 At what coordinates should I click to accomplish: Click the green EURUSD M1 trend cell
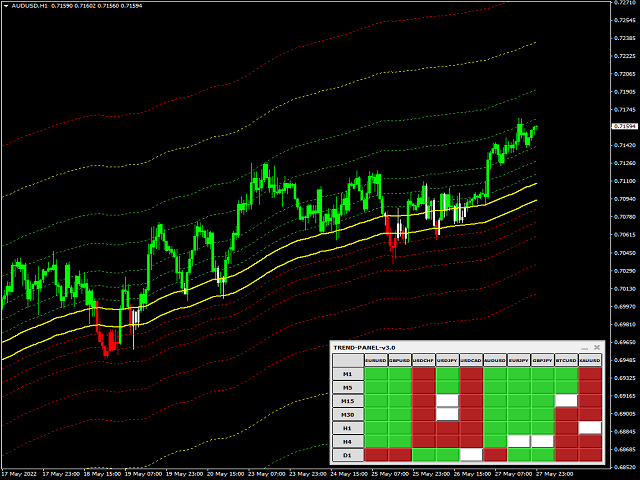click(x=376, y=374)
